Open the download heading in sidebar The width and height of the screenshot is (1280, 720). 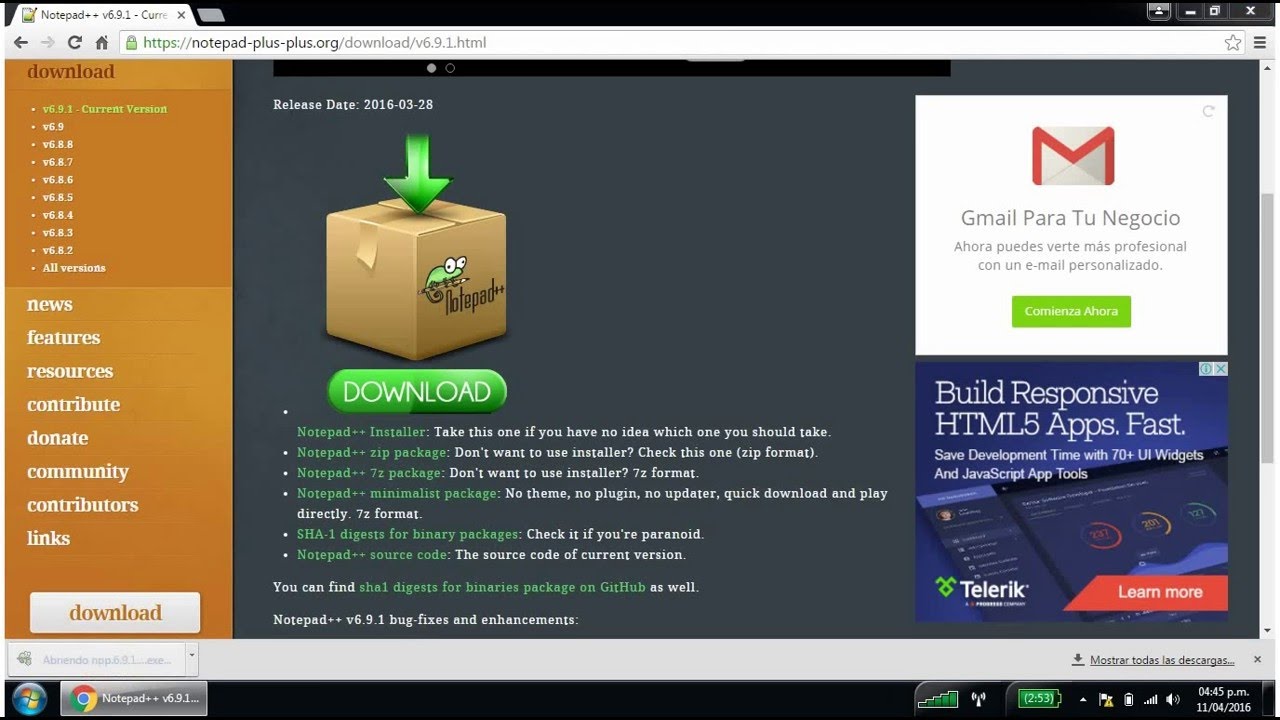[x=71, y=72]
